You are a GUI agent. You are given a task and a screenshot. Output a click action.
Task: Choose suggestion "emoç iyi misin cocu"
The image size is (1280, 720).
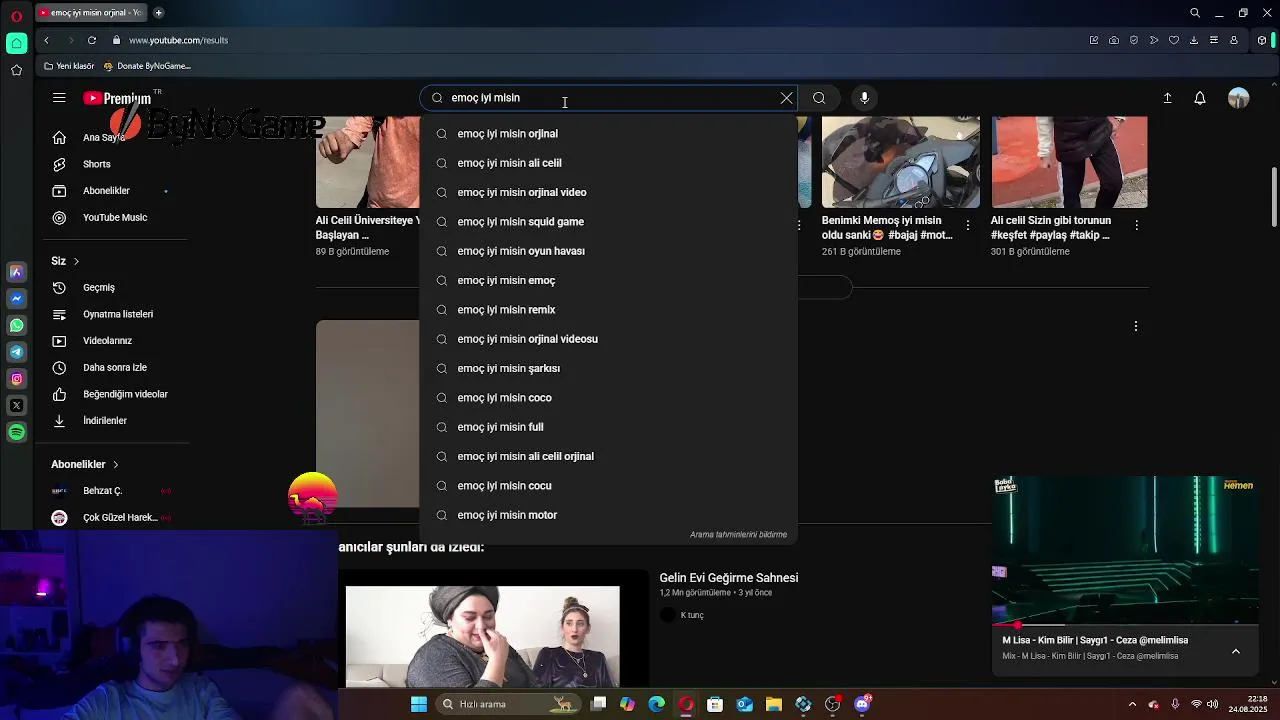coord(608,486)
